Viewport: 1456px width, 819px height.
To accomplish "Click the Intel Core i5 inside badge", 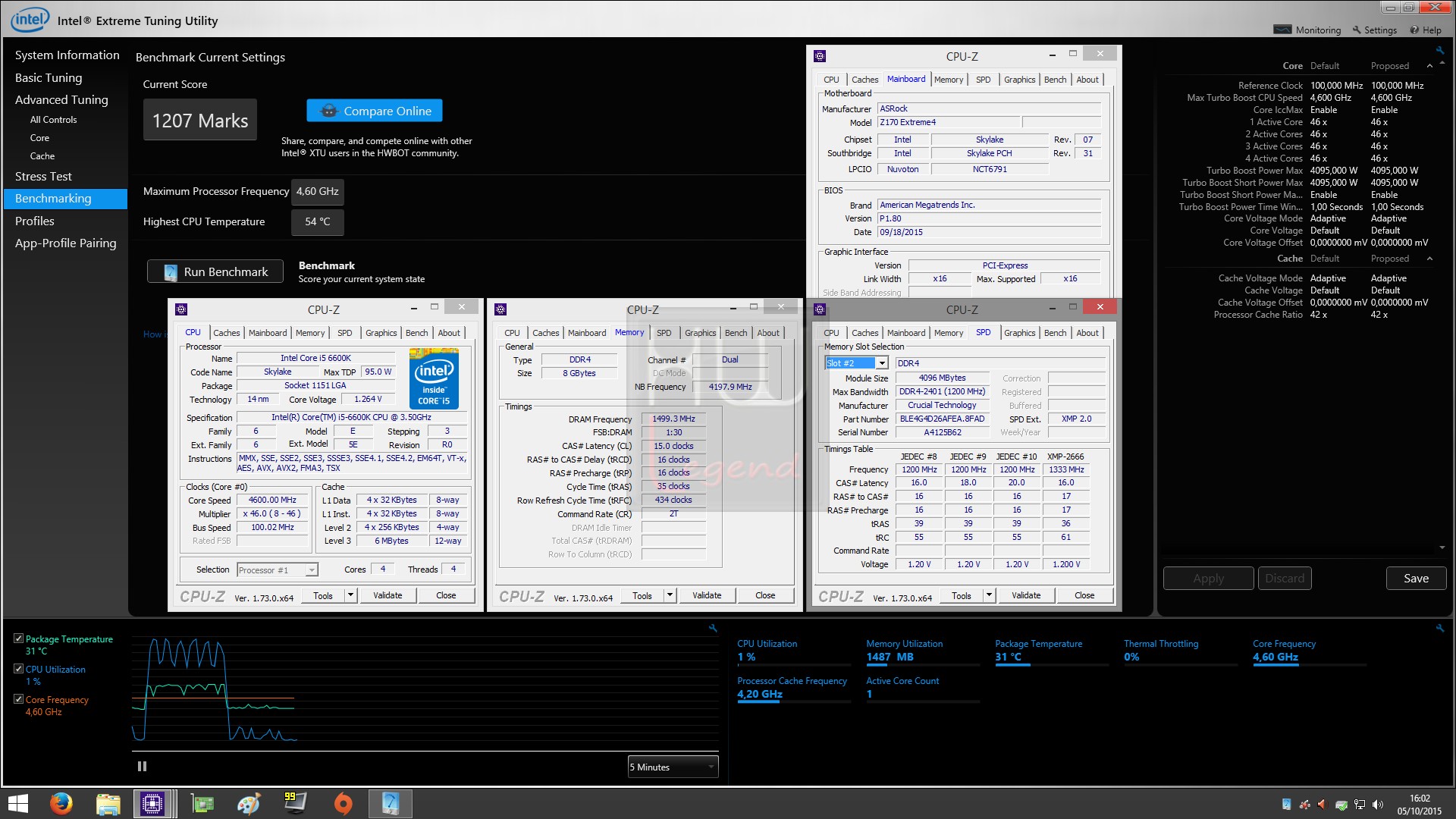I will pyautogui.click(x=434, y=378).
